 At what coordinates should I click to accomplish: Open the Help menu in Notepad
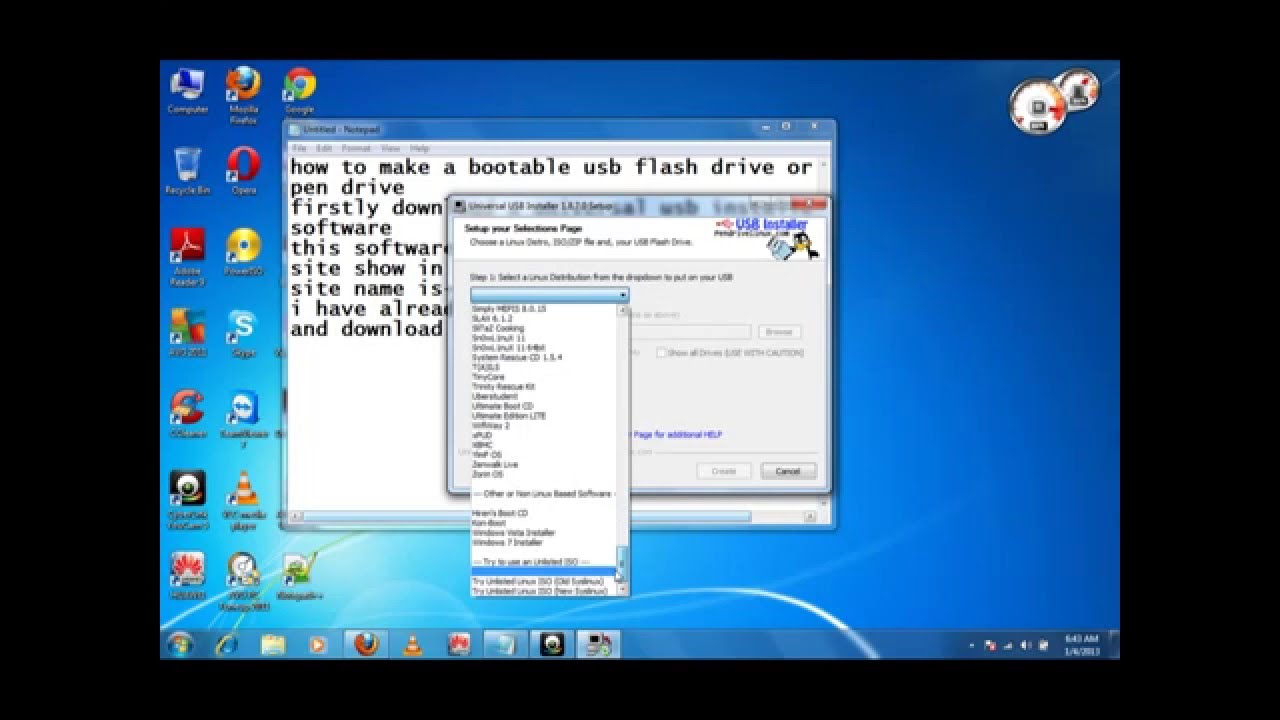419,148
